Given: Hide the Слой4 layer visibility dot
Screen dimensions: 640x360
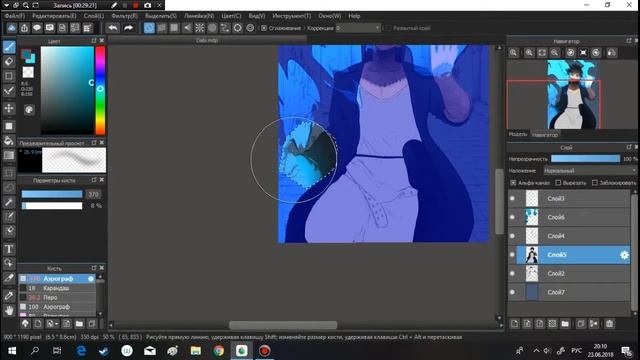Looking at the screenshot, I should [512, 236].
